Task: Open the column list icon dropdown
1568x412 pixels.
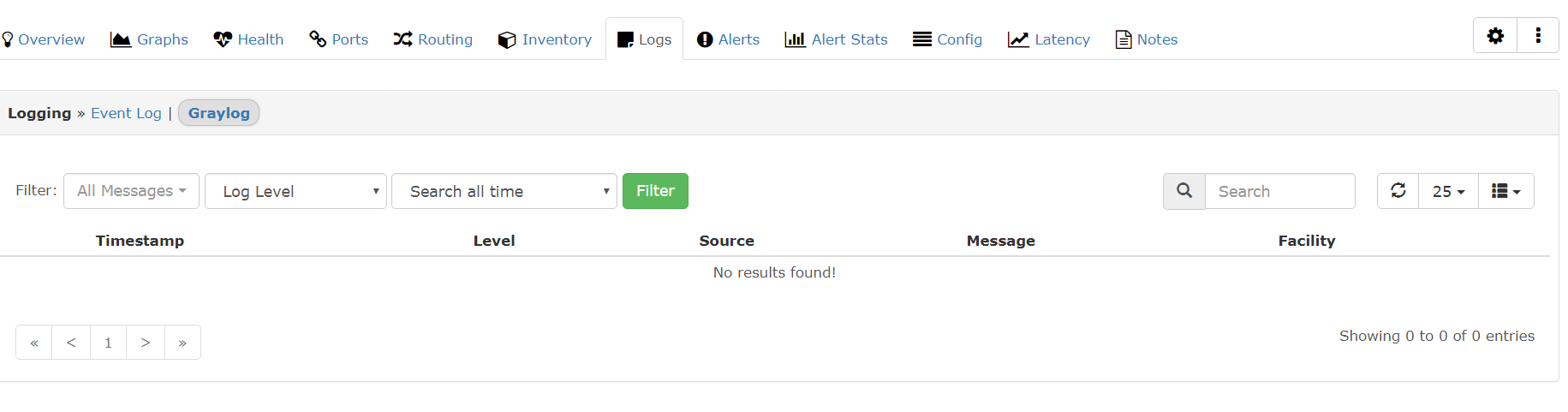Action: [1505, 191]
